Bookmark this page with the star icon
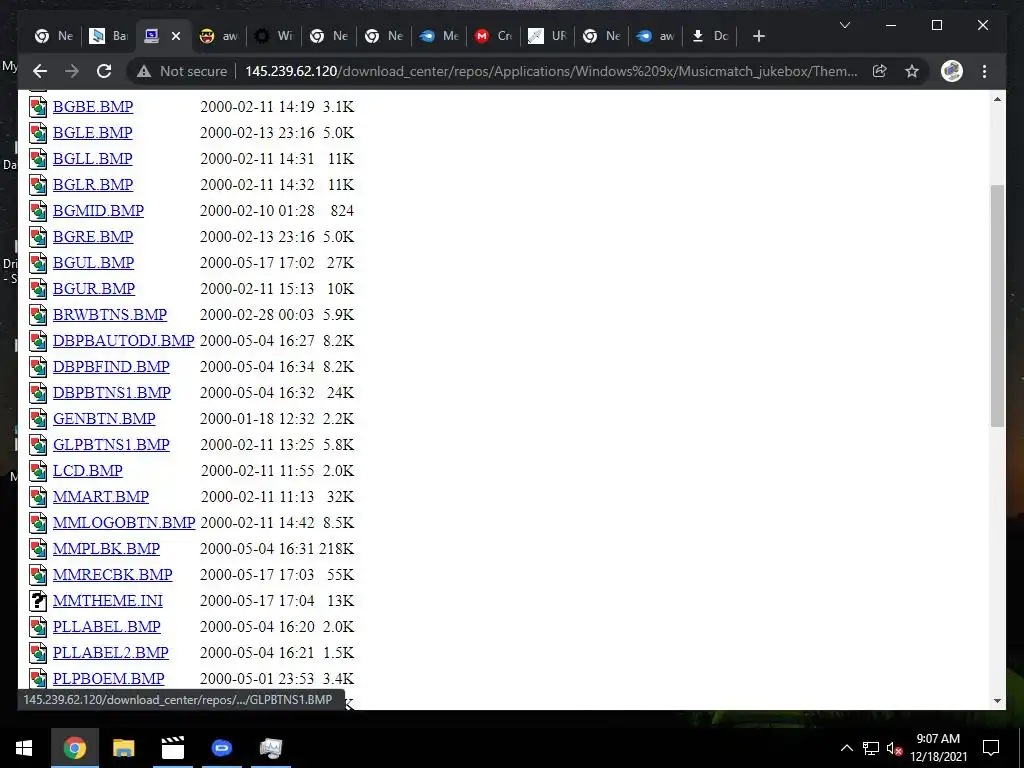 (x=912, y=71)
